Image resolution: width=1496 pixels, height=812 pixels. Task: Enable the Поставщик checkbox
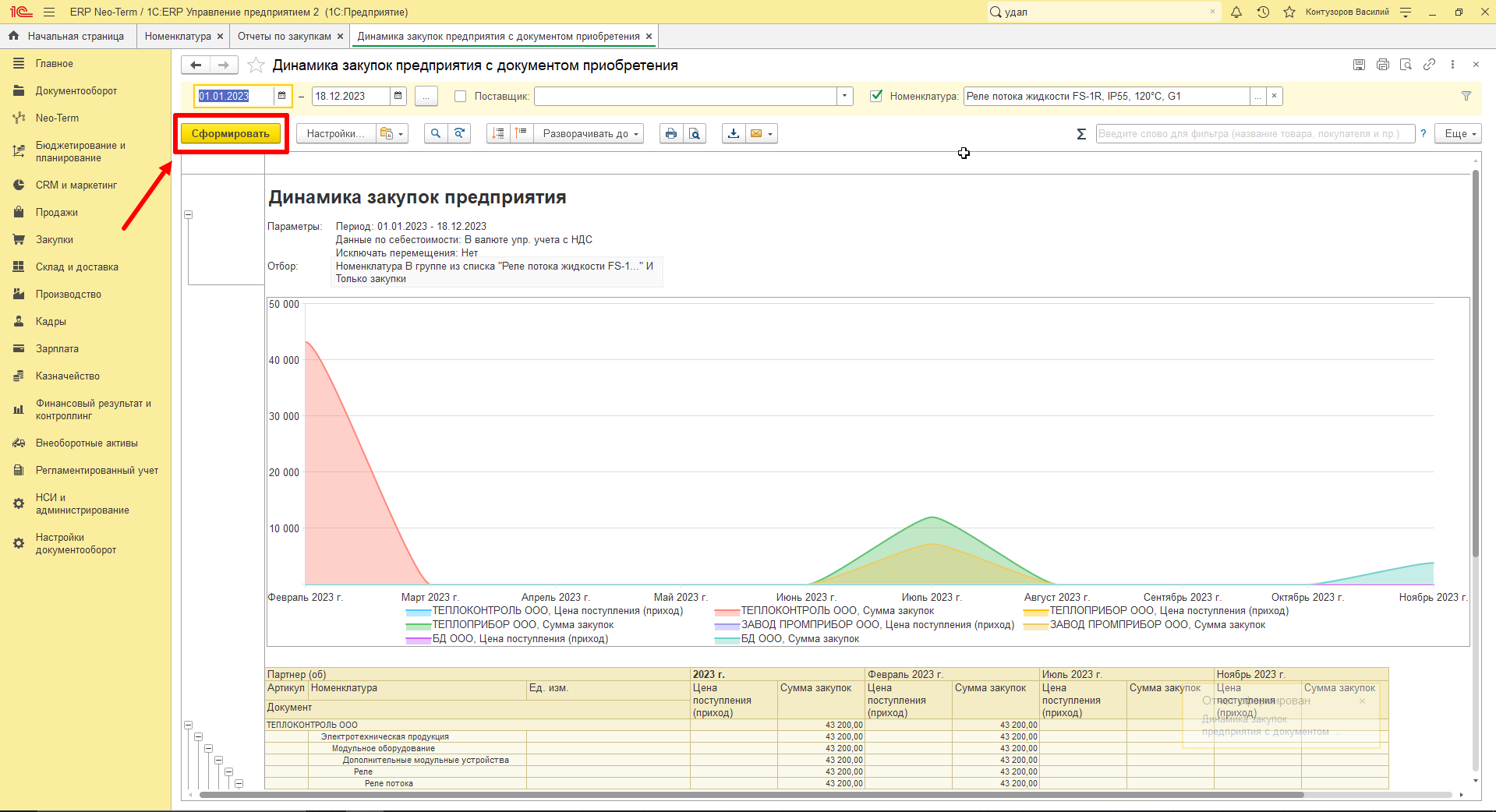[x=460, y=97]
